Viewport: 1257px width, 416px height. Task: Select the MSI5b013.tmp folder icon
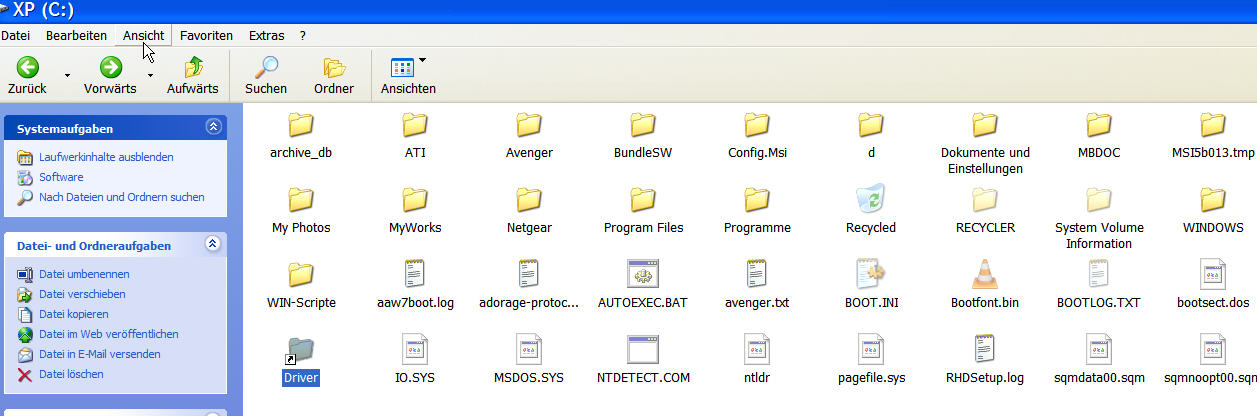(x=1212, y=125)
